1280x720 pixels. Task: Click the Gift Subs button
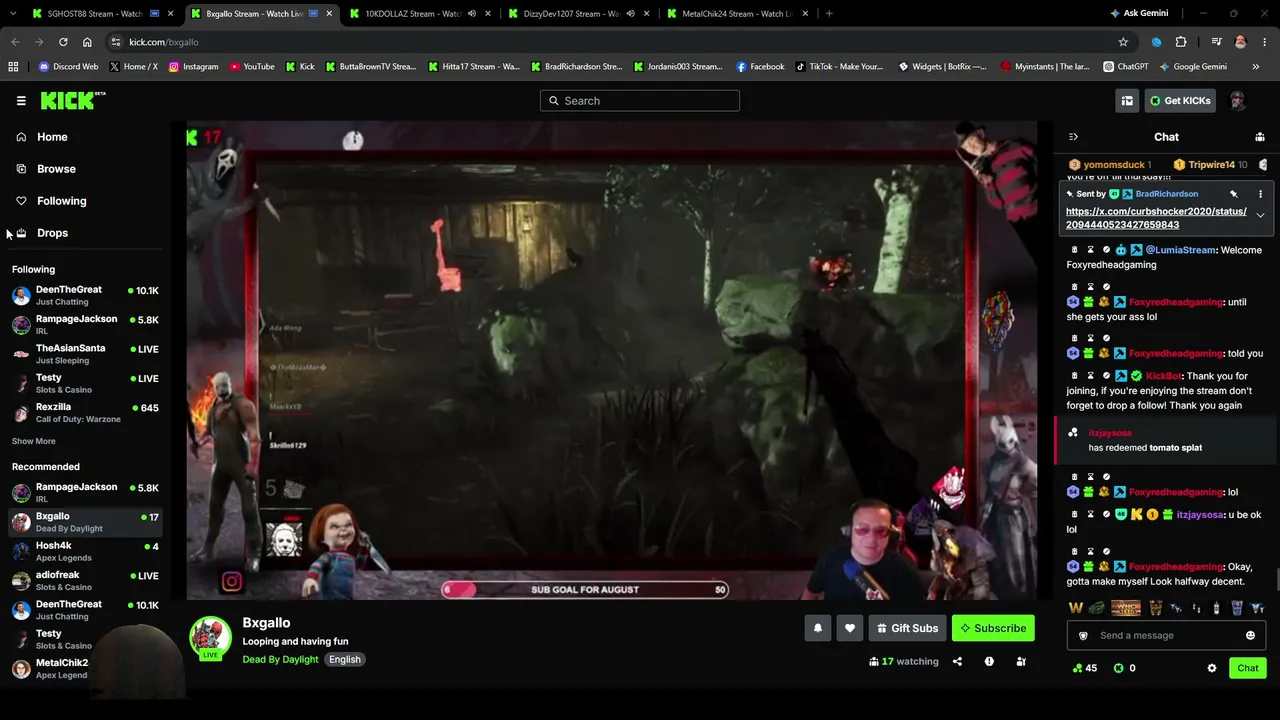coord(907,628)
